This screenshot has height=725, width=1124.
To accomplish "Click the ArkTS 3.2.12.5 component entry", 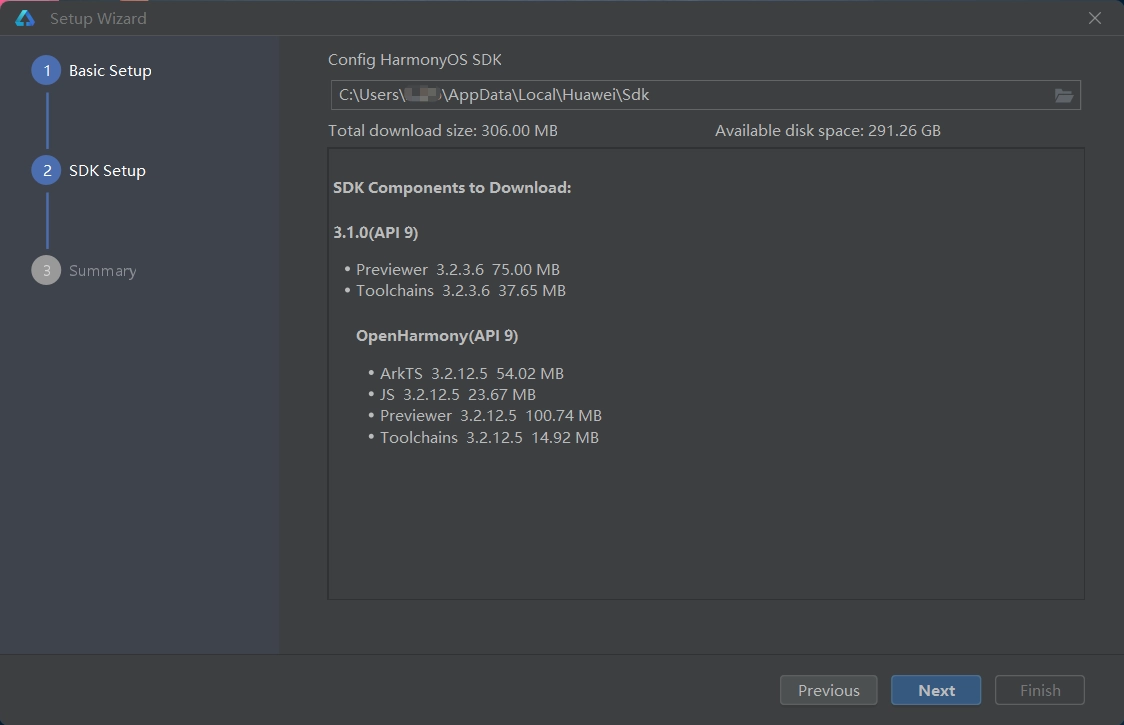I will point(471,373).
